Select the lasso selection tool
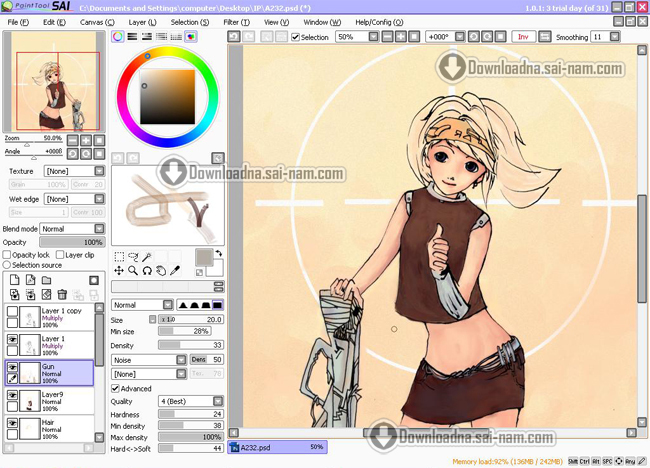 [133, 257]
